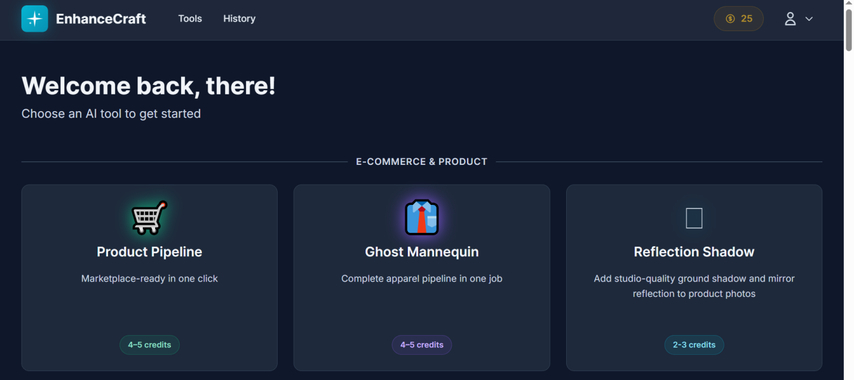Click the E-COMMERCE & PRODUCT section heading
The height and width of the screenshot is (380, 854).
click(422, 162)
